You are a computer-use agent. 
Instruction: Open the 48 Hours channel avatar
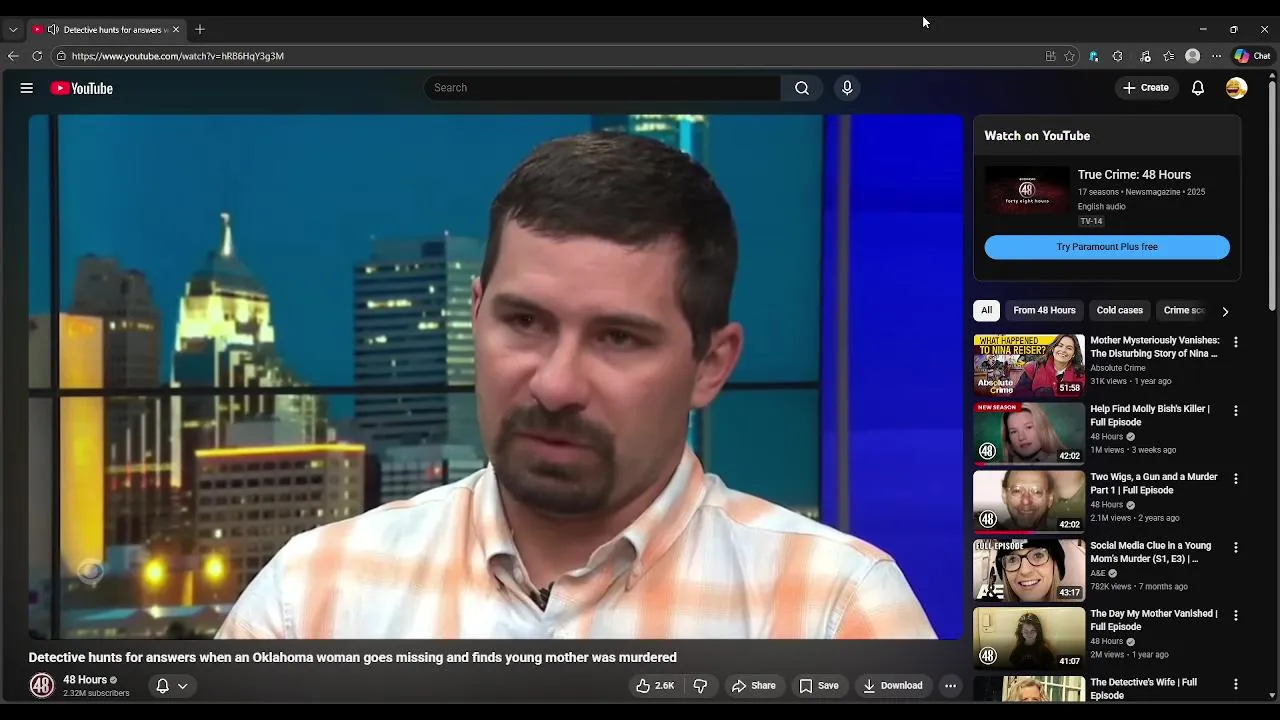(42, 686)
